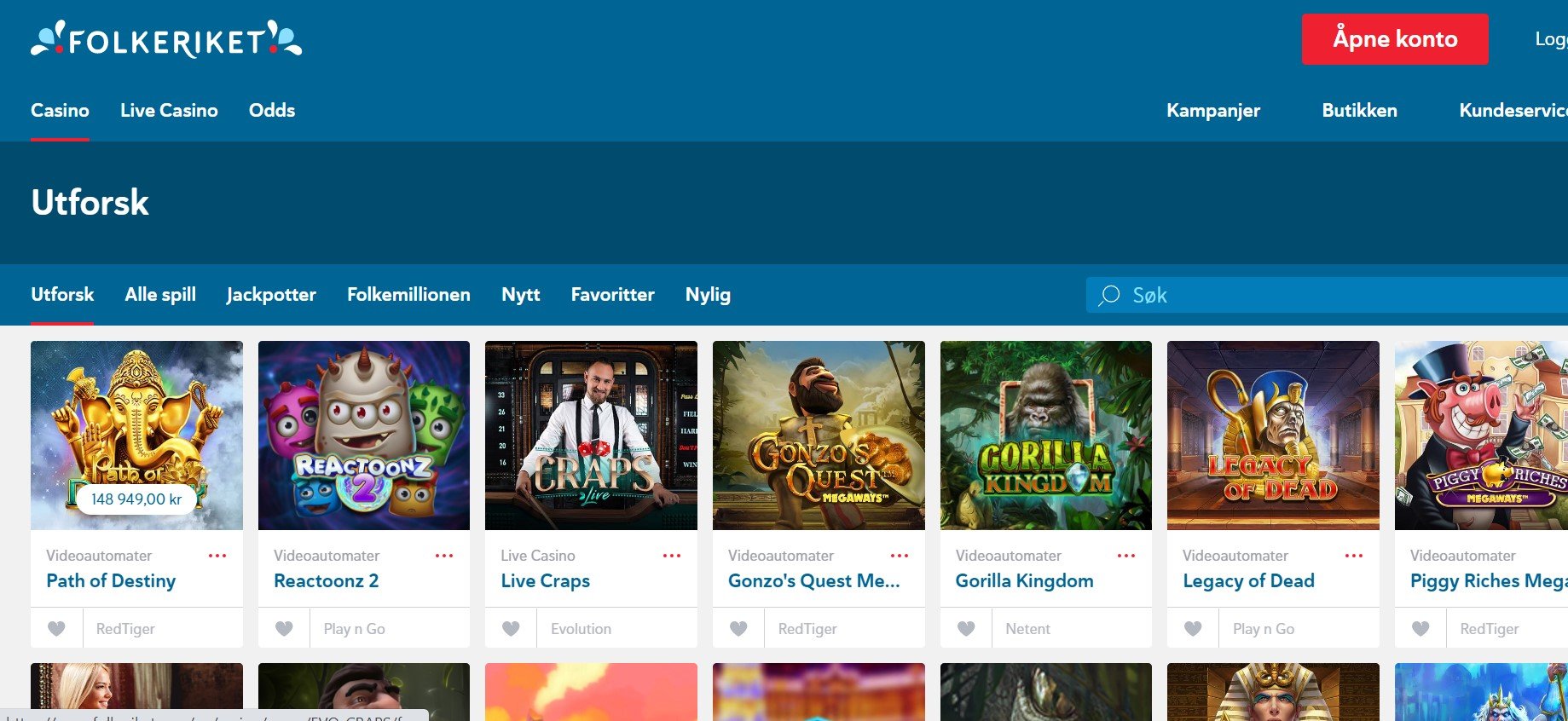The height and width of the screenshot is (721, 1568).
Task: Add Legacy of Dead to favorites
Action: [1193, 629]
